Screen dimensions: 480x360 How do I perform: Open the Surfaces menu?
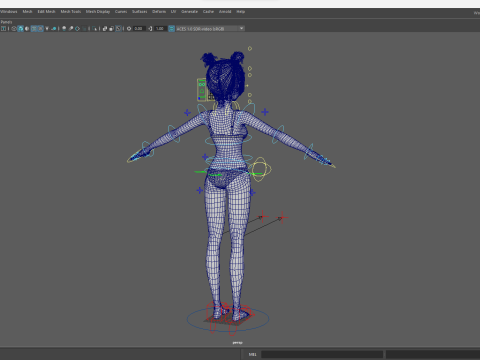(139, 12)
